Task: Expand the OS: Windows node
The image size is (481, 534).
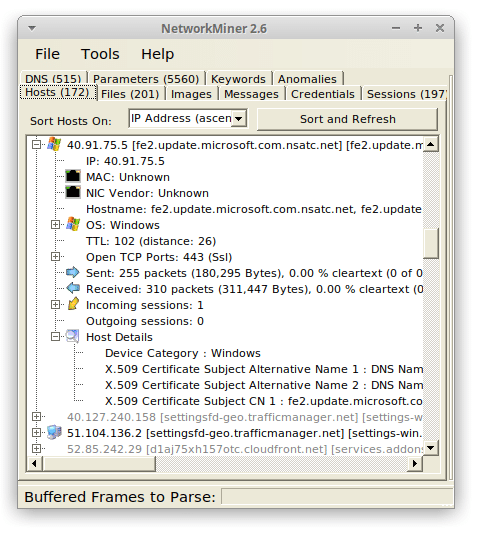Action: 55,225
